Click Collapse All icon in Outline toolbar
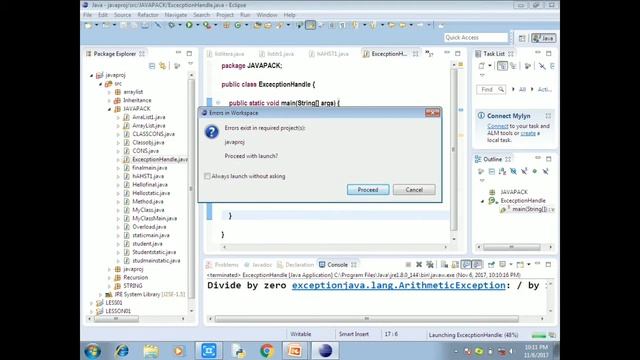Screen dimensions: 640x360 pyautogui.click(x=492, y=171)
